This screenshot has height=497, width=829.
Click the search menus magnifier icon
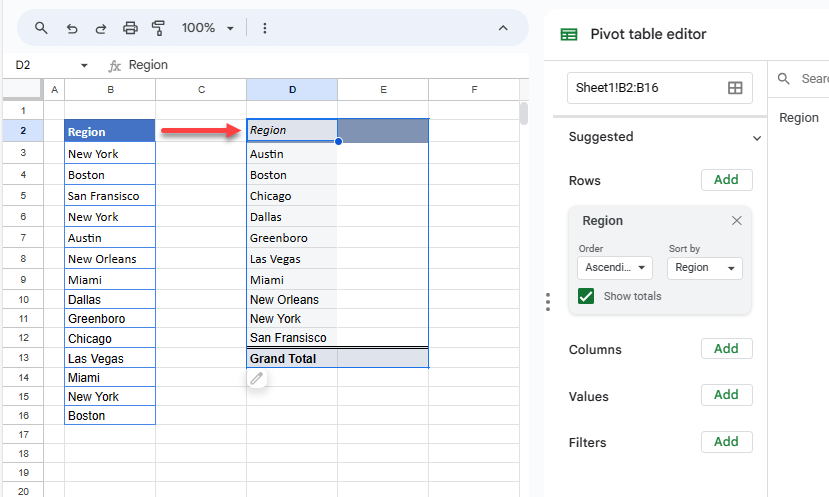coord(41,28)
